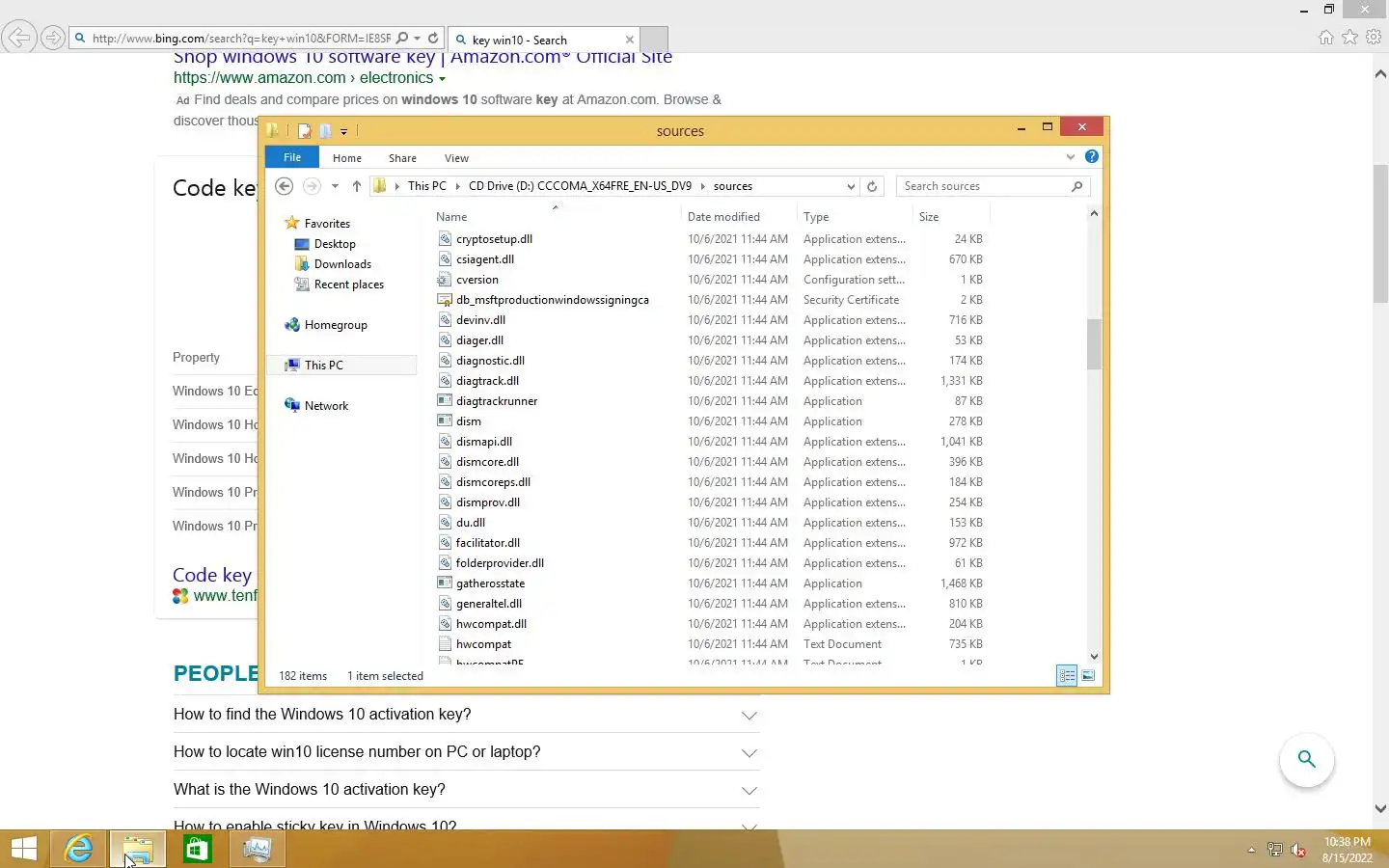Open the browser Favorites star icon
Screen dimensions: 1389x868
point(1349,37)
